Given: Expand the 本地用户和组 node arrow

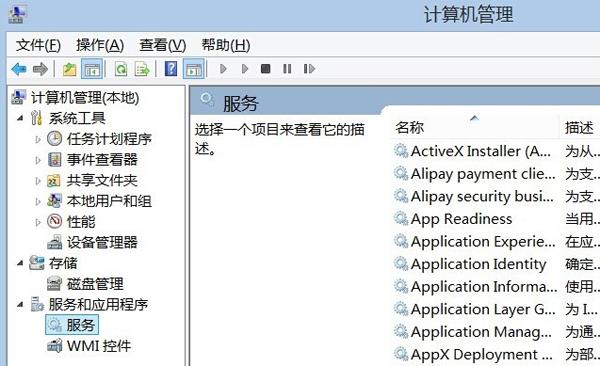Looking at the screenshot, I should pos(38,201).
